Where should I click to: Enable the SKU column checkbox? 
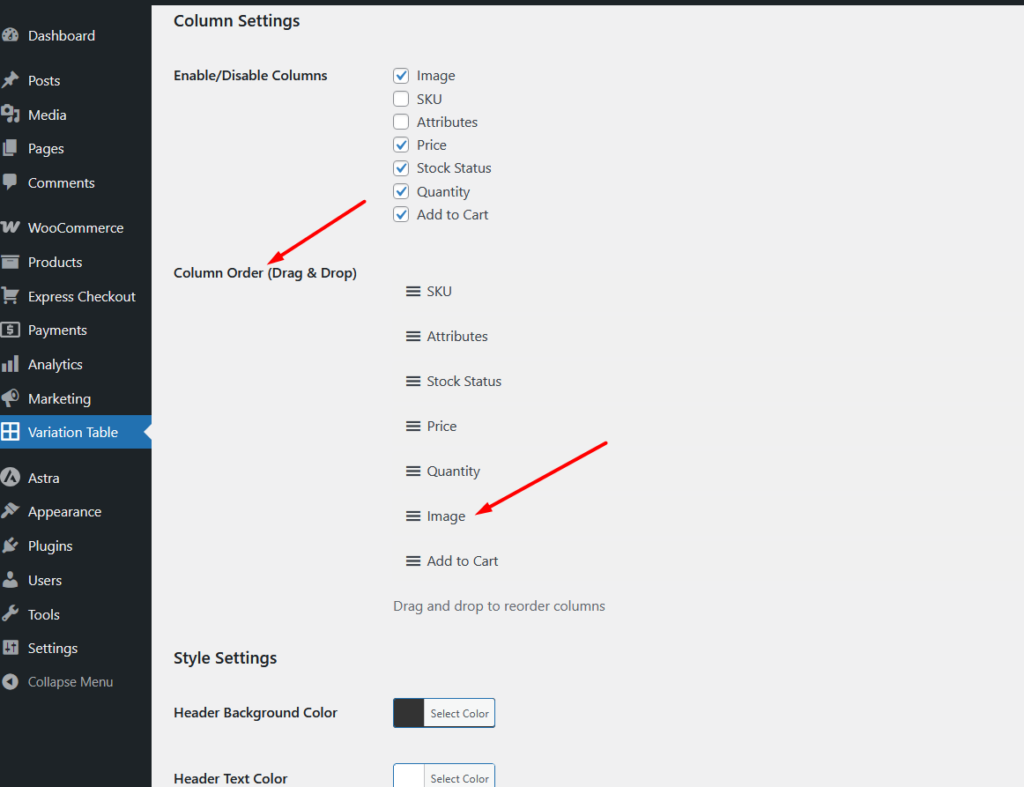tap(401, 99)
